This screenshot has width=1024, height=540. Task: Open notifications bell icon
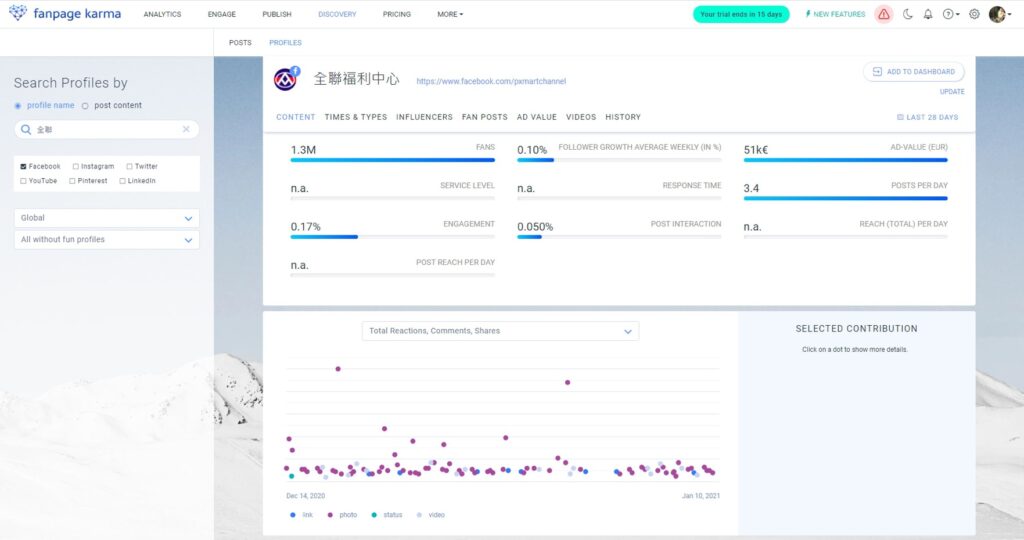[928, 14]
